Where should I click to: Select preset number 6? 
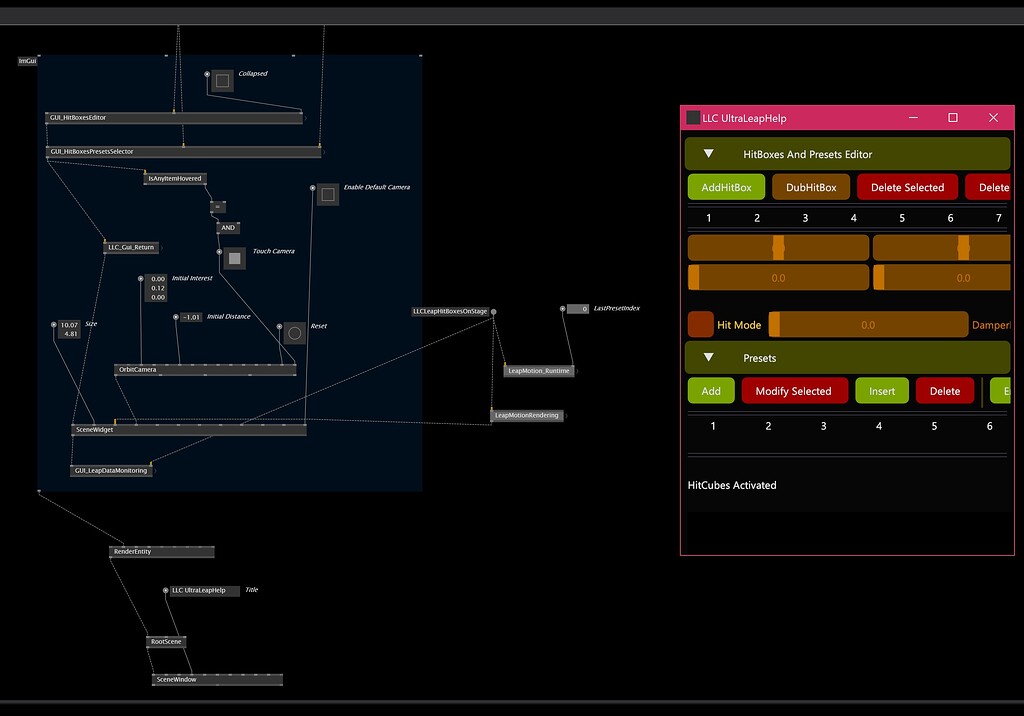point(989,426)
